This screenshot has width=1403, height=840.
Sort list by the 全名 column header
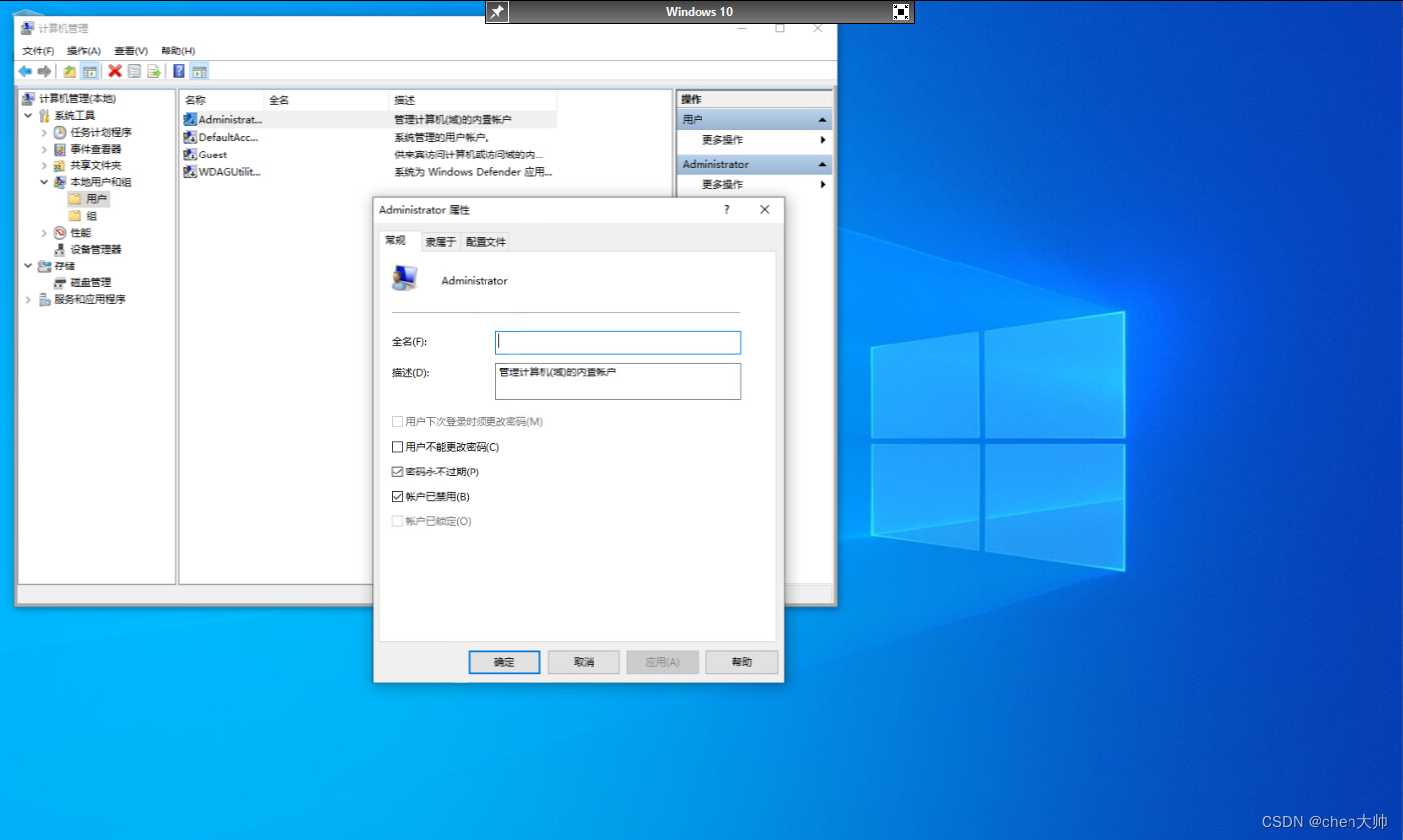[x=327, y=100]
